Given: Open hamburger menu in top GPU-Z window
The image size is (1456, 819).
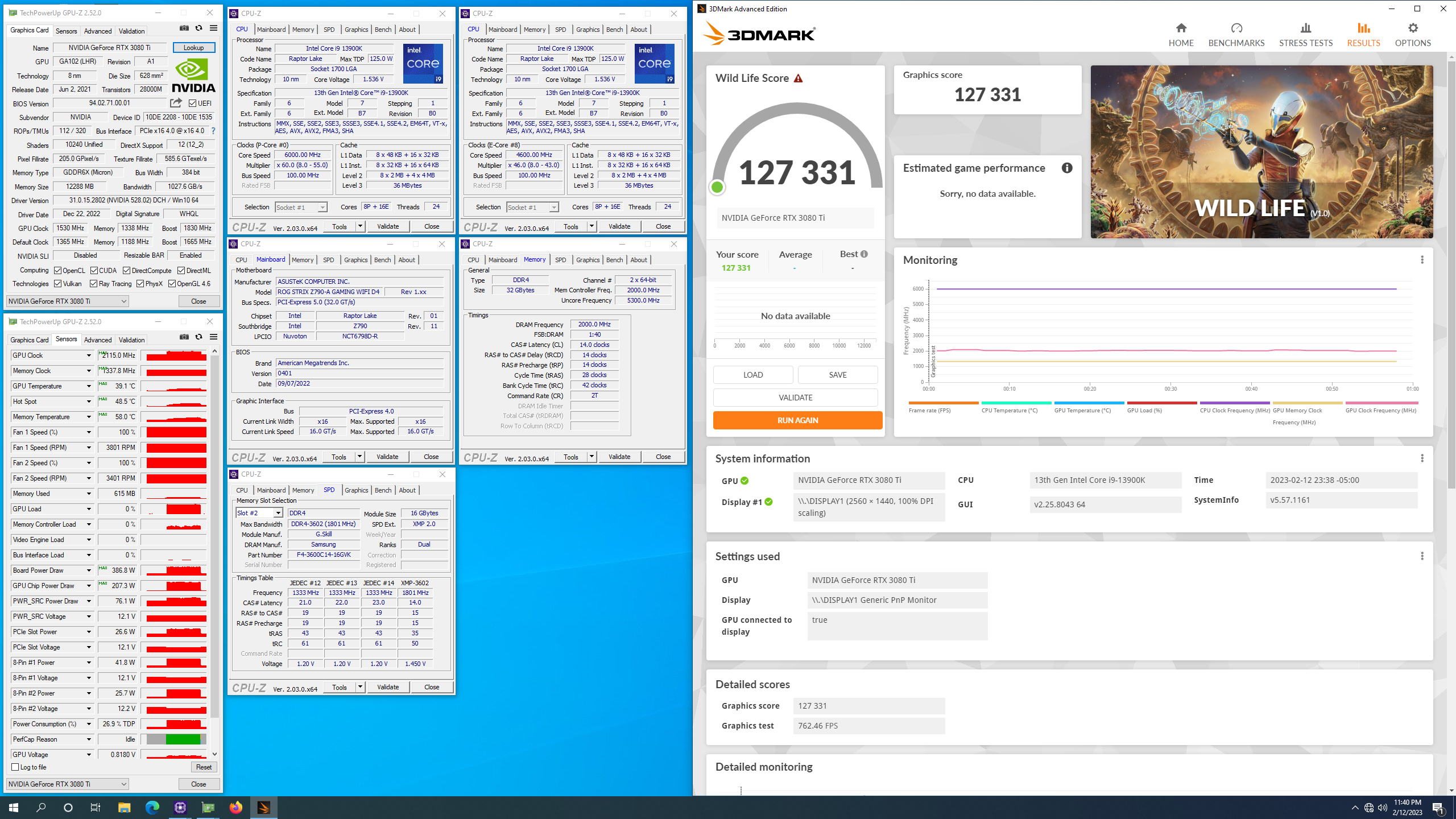Looking at the screenshot, I should tap(213, 28).
